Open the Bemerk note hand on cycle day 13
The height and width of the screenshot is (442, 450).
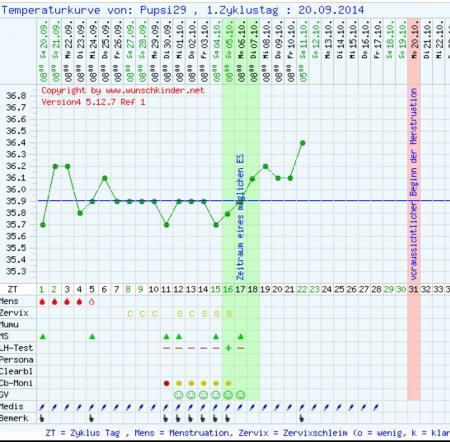tap(191, 418)
